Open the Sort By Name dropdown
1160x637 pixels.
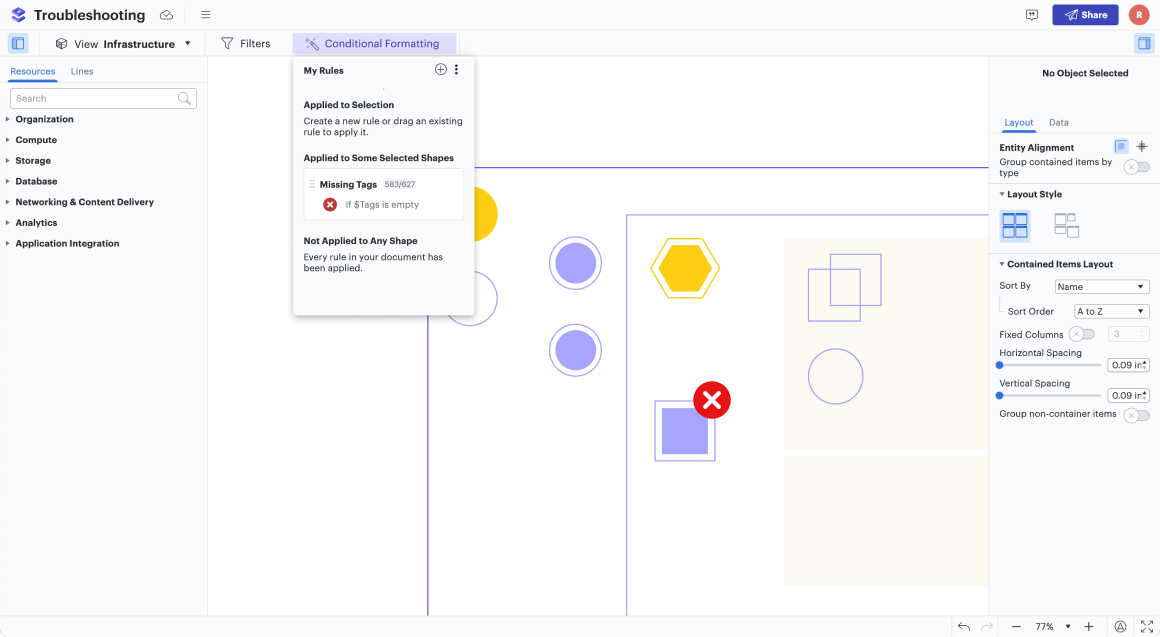[1102, 287]
